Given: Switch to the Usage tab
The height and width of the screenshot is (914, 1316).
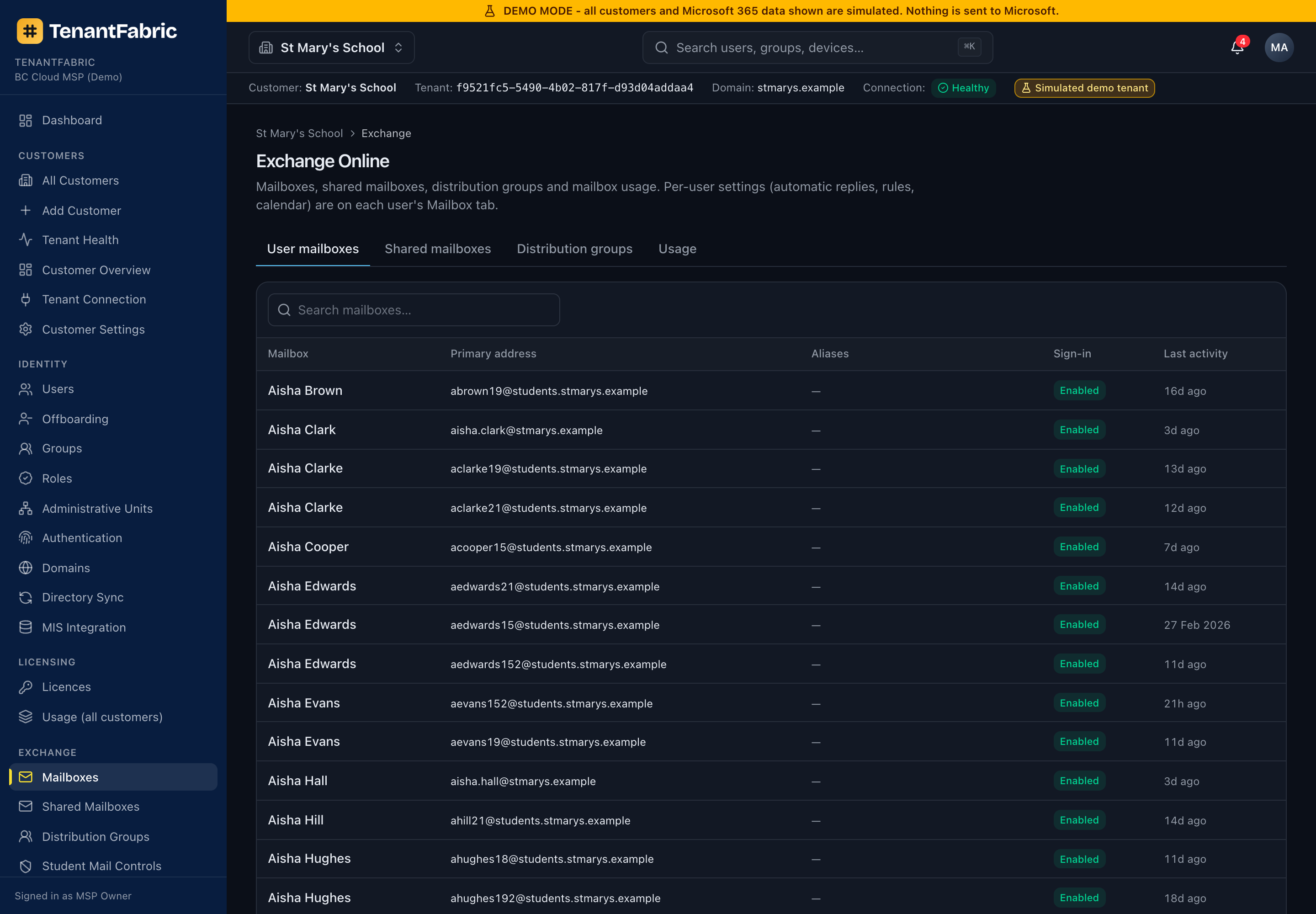Looking at the screenshot, I should [x=678, y=249].
